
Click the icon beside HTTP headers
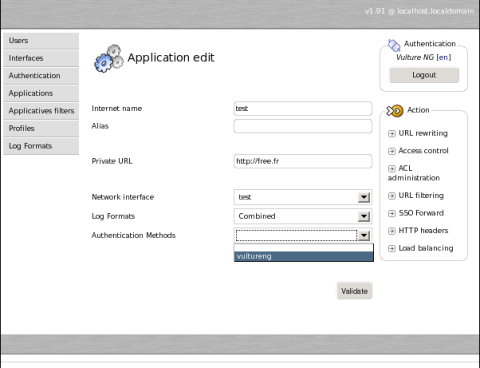tap(392, 231)
